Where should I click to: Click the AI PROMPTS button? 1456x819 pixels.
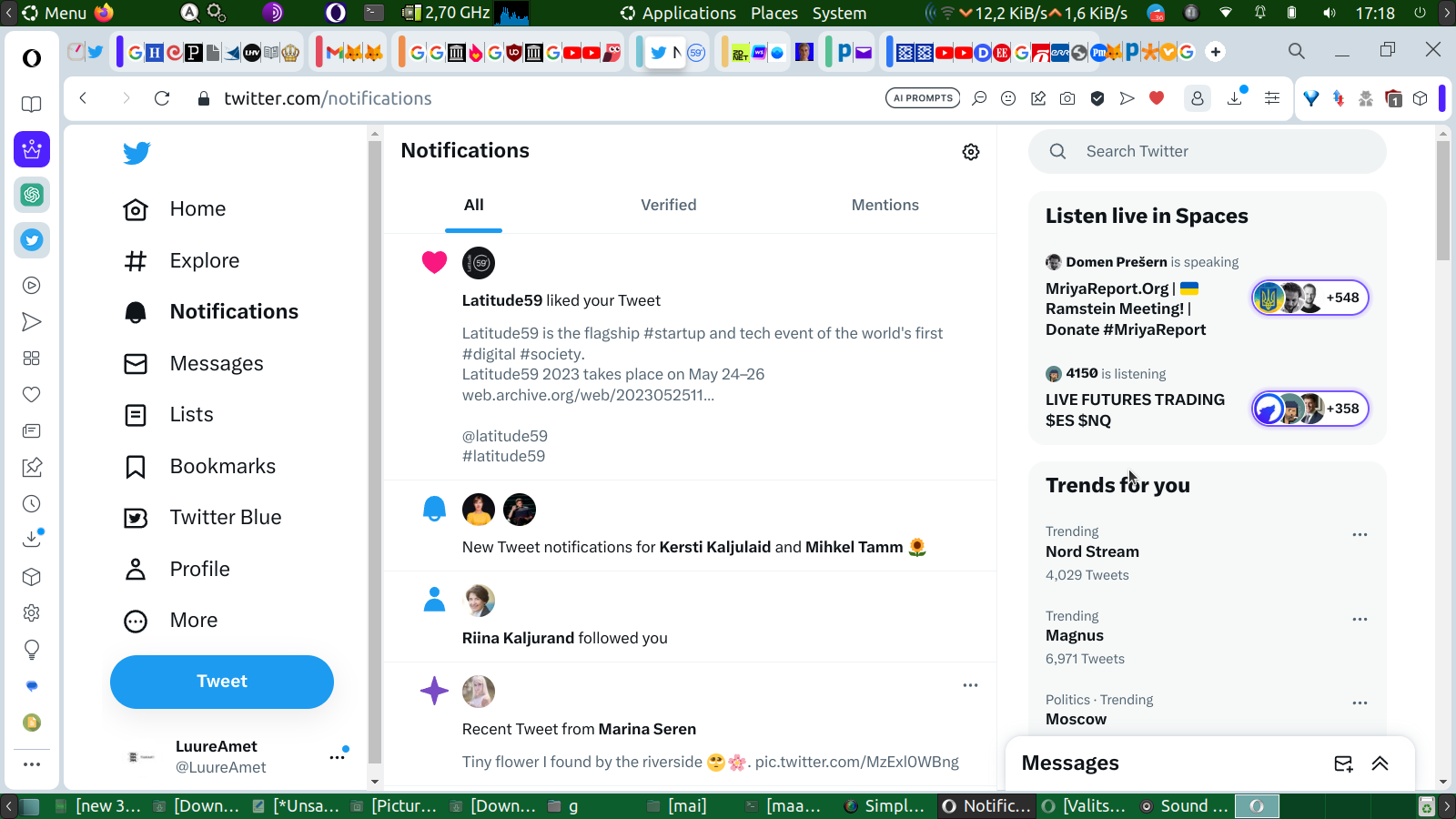tap(923, 98)
